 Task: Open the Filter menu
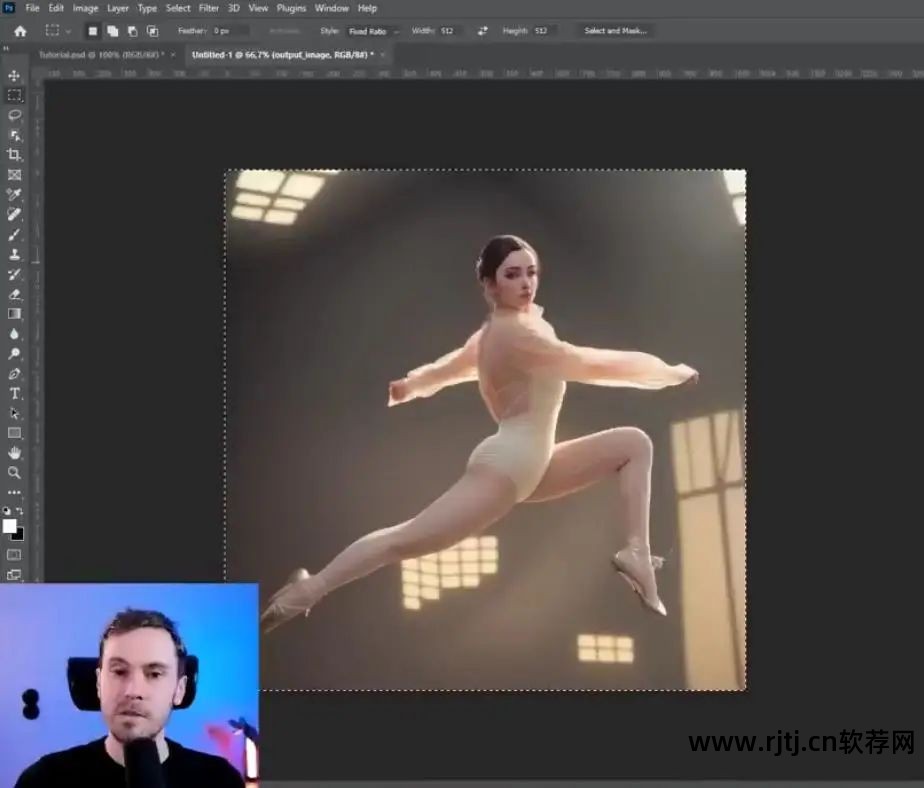point(208,8)
